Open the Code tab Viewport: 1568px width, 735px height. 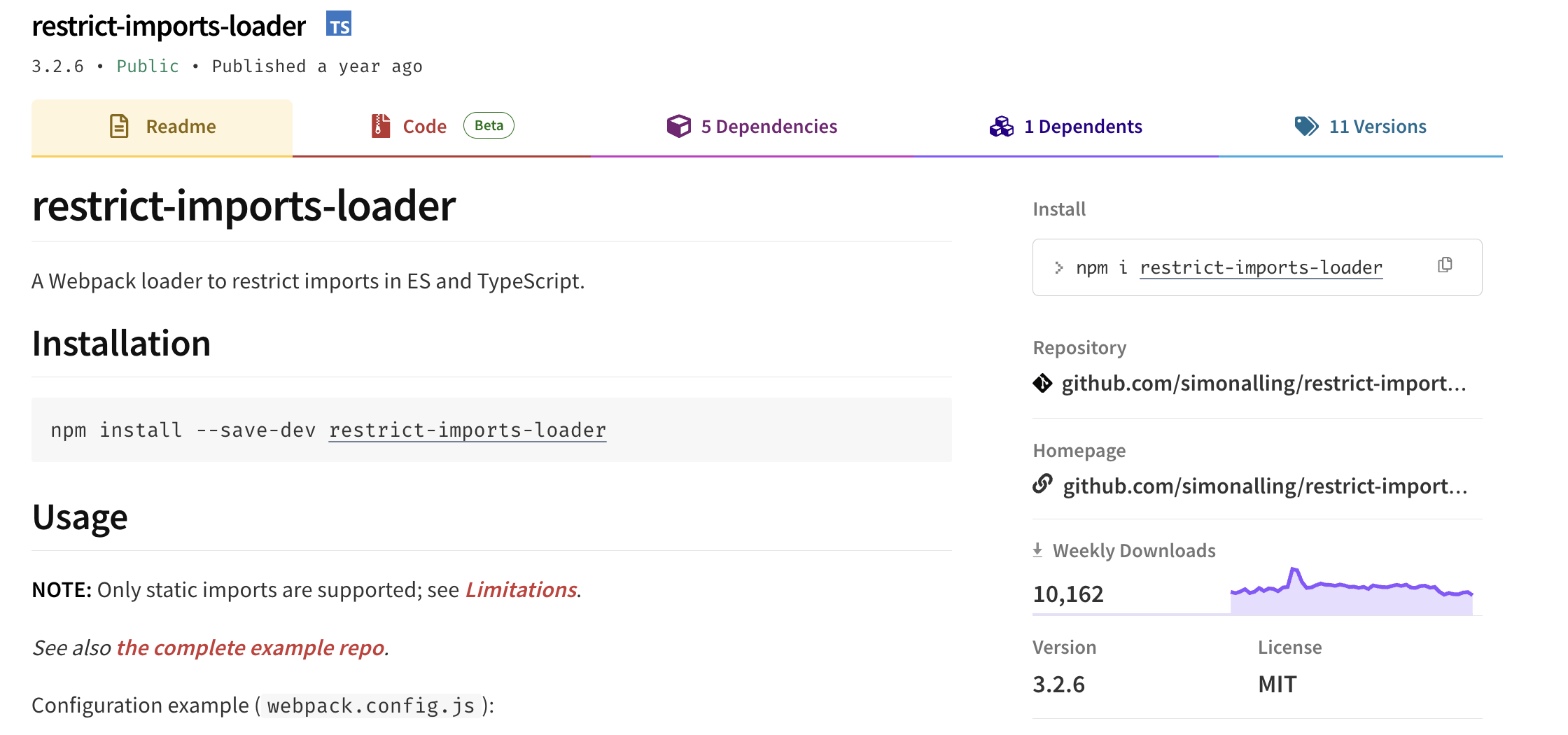[424, 127]
